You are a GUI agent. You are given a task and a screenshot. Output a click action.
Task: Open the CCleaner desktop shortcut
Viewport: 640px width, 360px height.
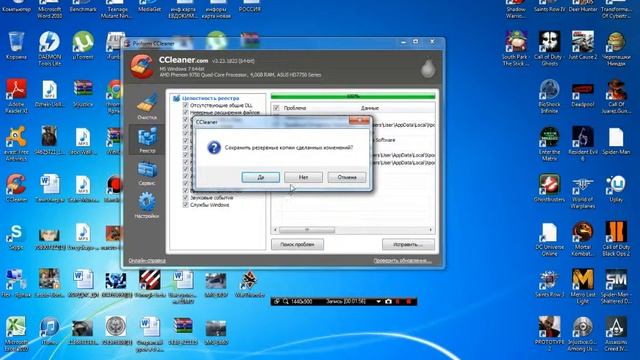pyautogui.click(x=16, y=188)
